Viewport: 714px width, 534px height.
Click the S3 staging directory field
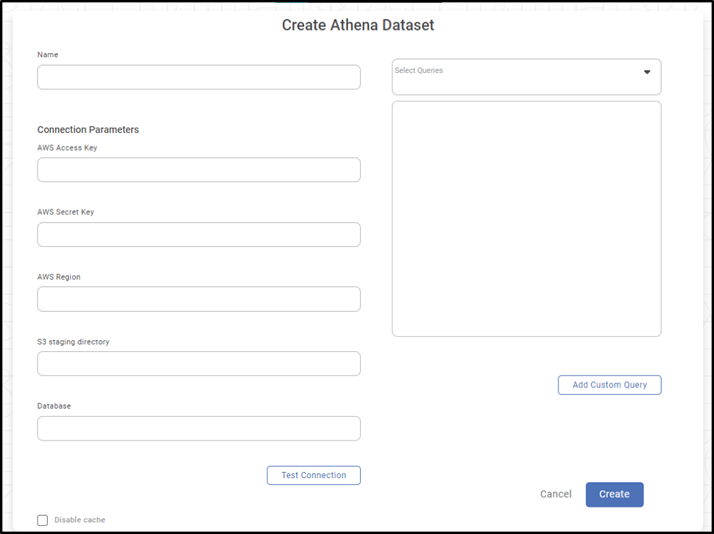pyautogui.click(x=199, y=363)
